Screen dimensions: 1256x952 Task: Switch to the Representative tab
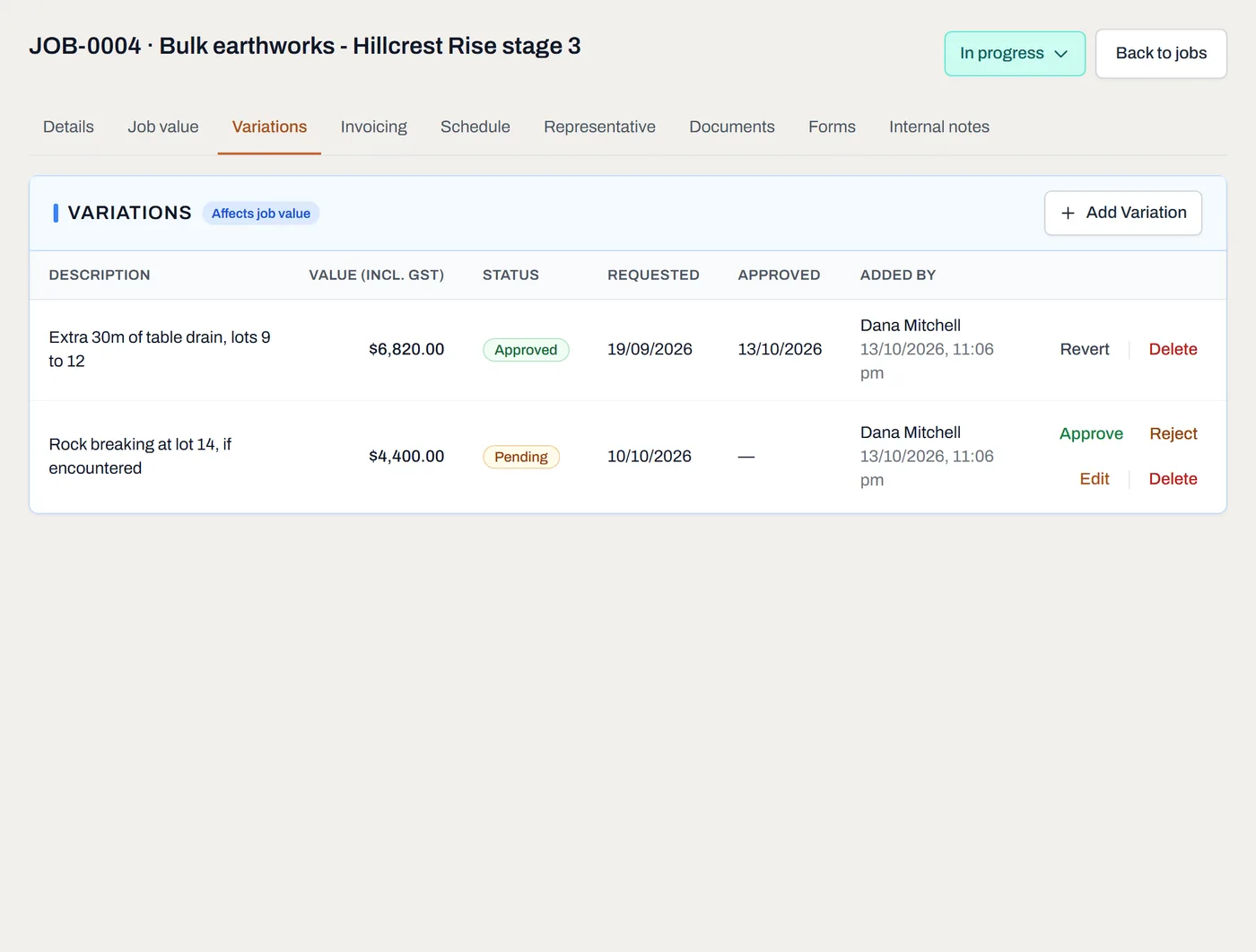click(599, 127)
